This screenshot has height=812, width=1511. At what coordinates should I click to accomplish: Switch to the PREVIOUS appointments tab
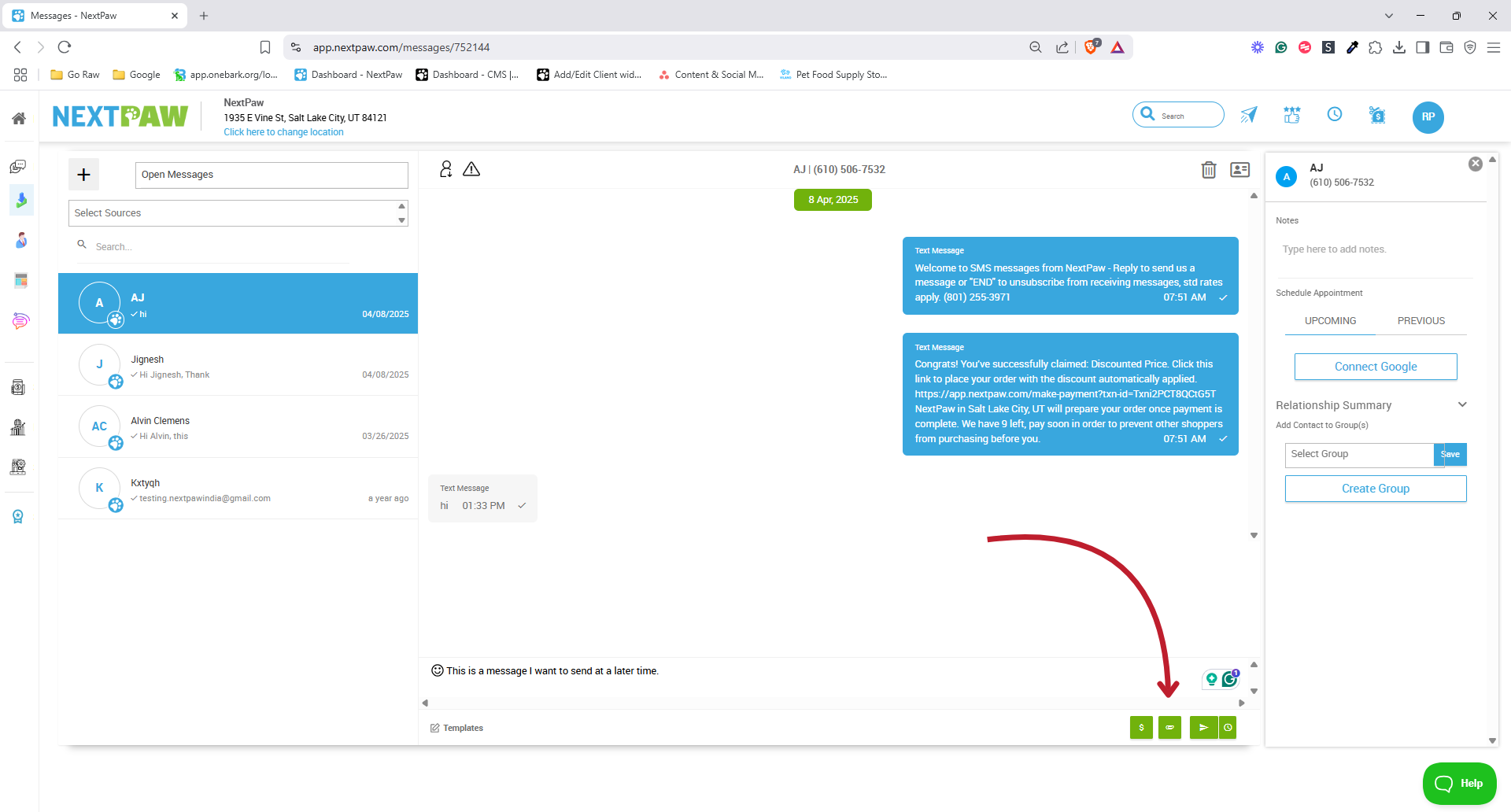[1421, 321]
